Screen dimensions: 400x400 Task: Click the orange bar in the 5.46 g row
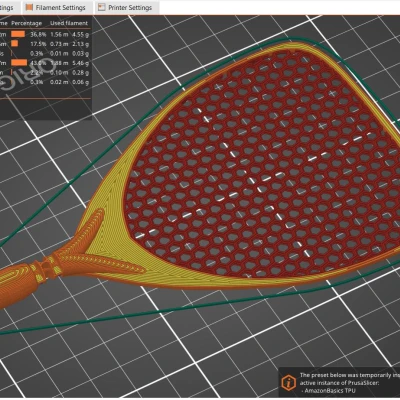[19, 63]
